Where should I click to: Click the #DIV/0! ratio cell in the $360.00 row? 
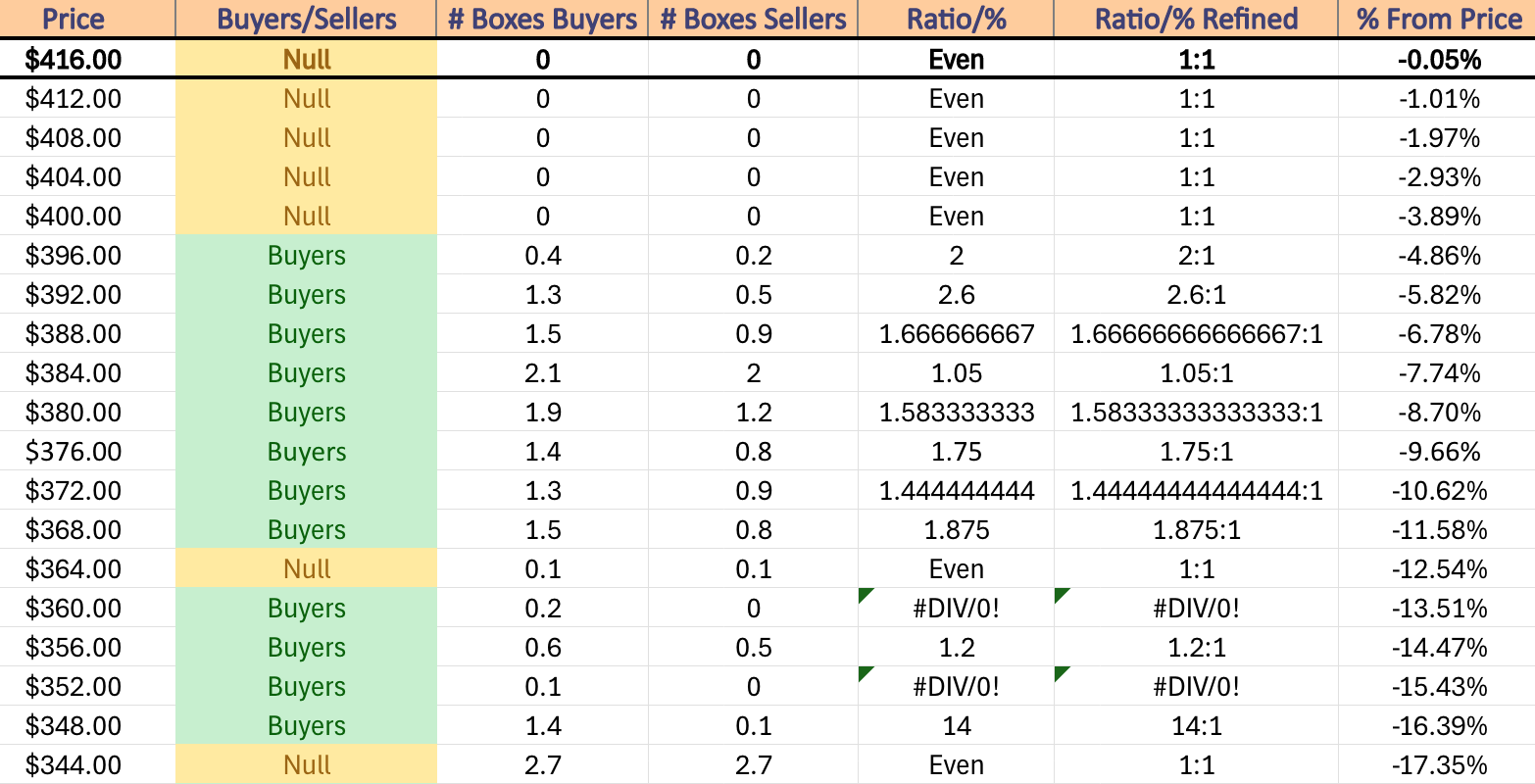coord(956,608)
